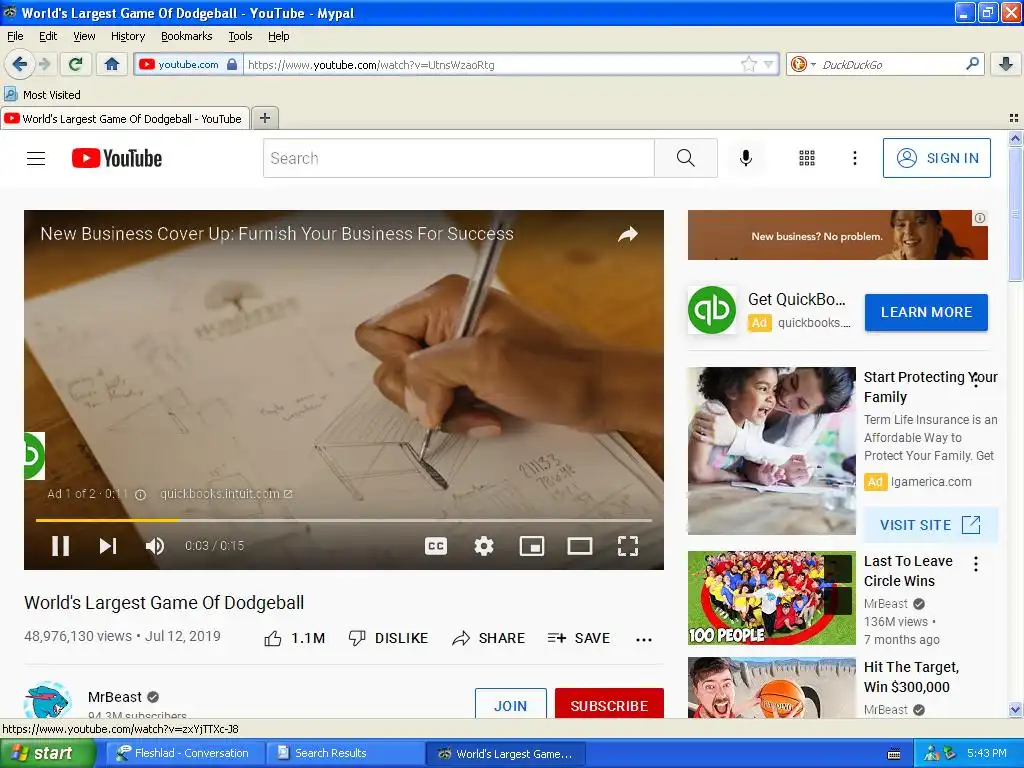Open options for 'Last To Leave Circle Wins'
The height and width of the screenshot is (768, 1024).
click(x=976, y=564)
